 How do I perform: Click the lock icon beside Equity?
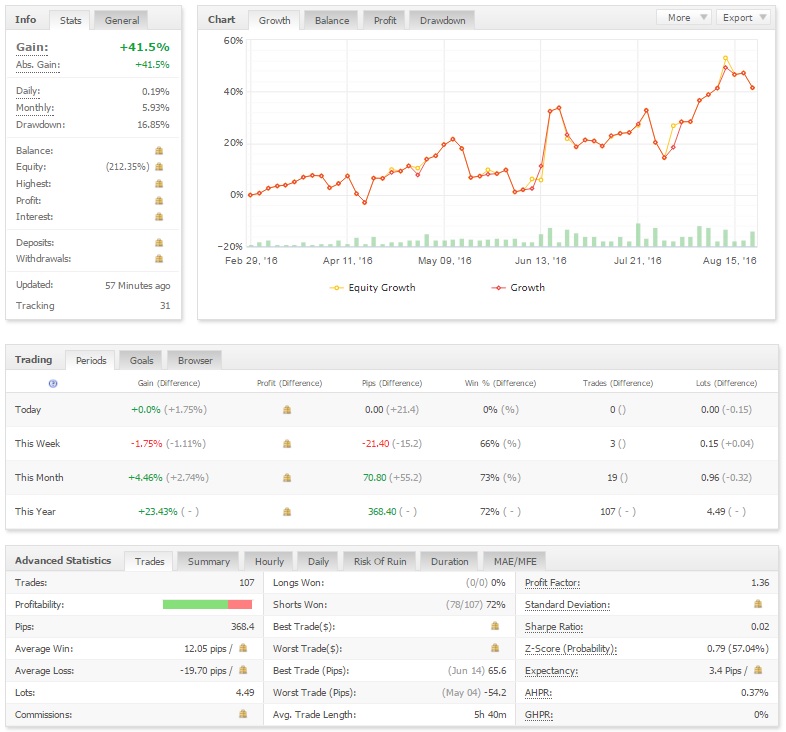pyautogui.click(x=159, y=166)
